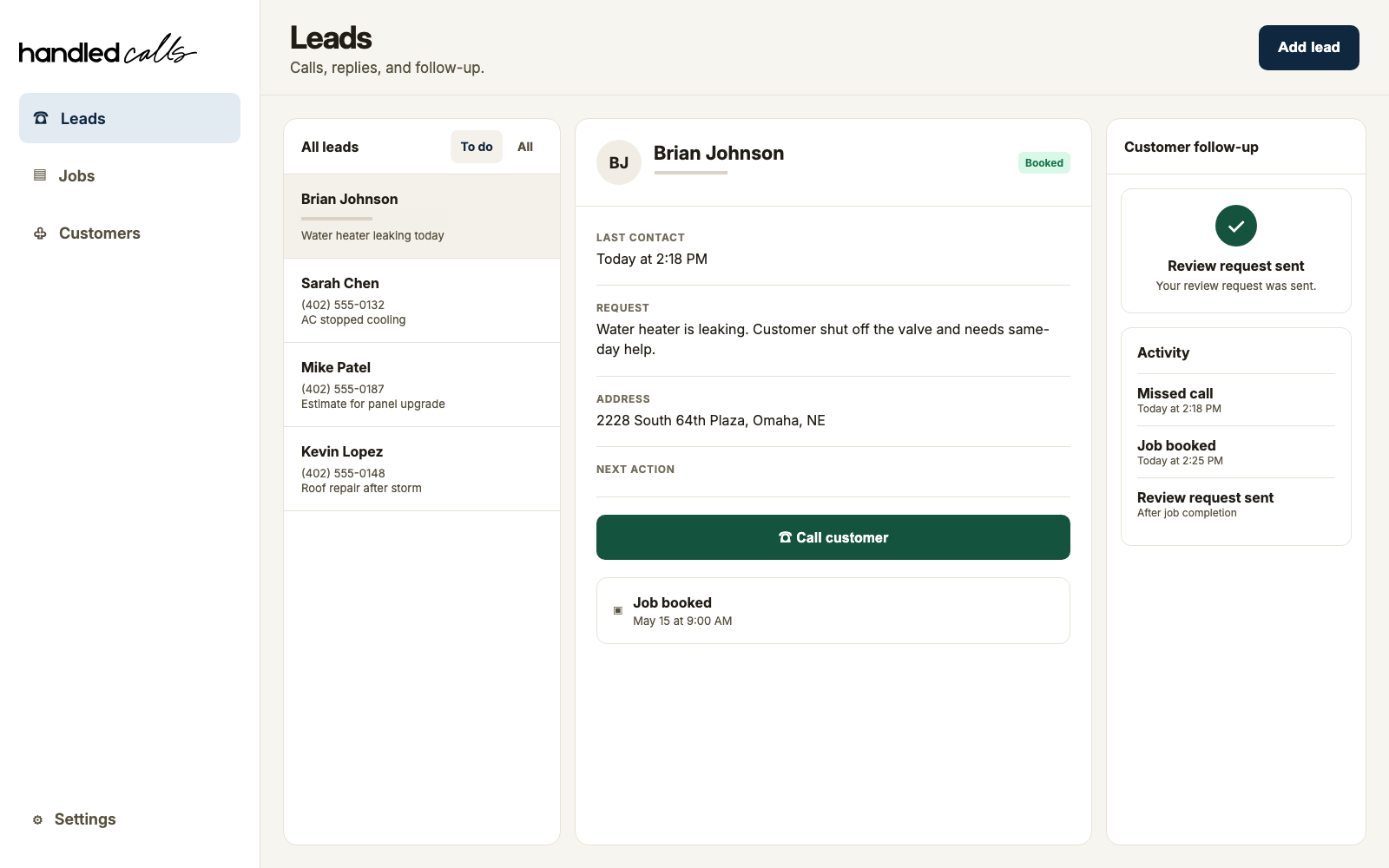The height and width of the screenshot is (868, 1389).
Task: Click the handled calls logo
Action: pos(108,50)
